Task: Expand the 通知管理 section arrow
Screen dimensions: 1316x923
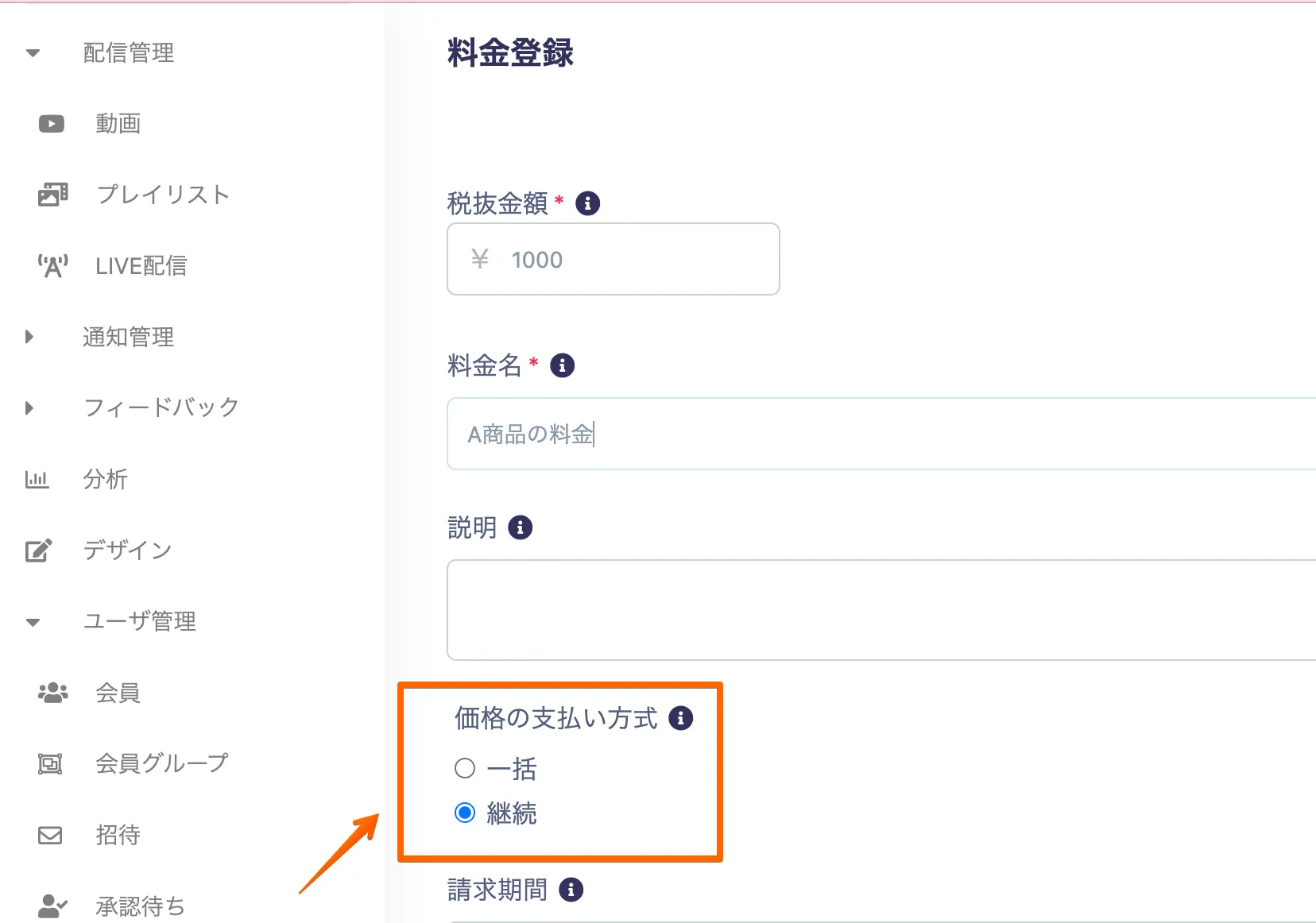Action: (30, 337)
